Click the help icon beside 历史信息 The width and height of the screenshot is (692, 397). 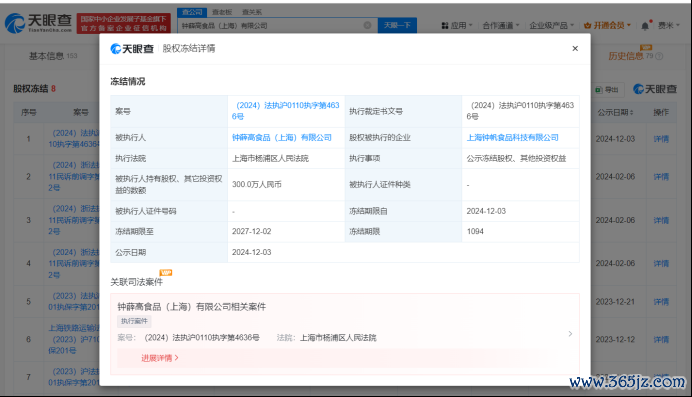click(659, 56)
